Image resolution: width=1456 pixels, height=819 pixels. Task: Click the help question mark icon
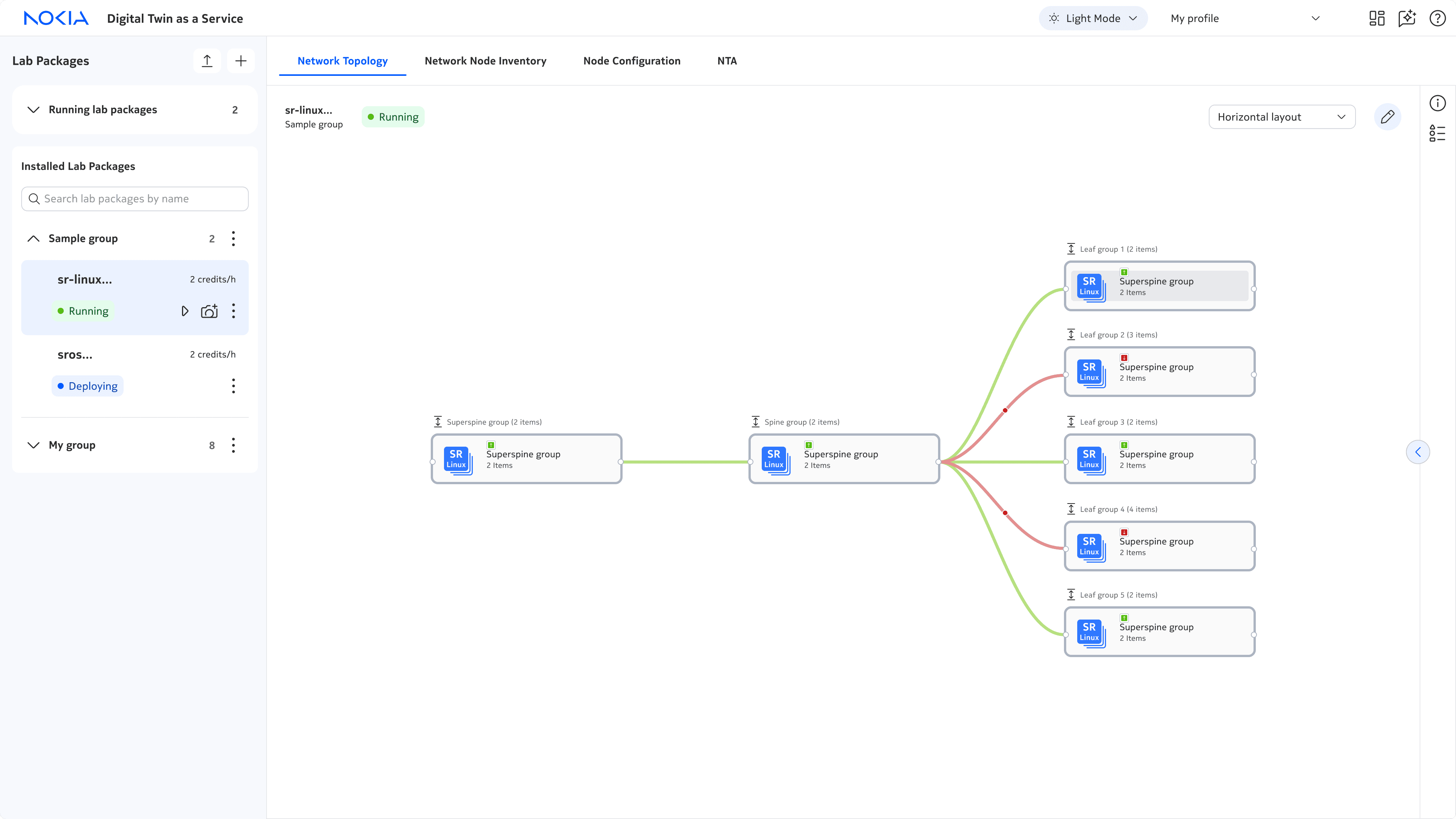click(x=1437, y=19)
